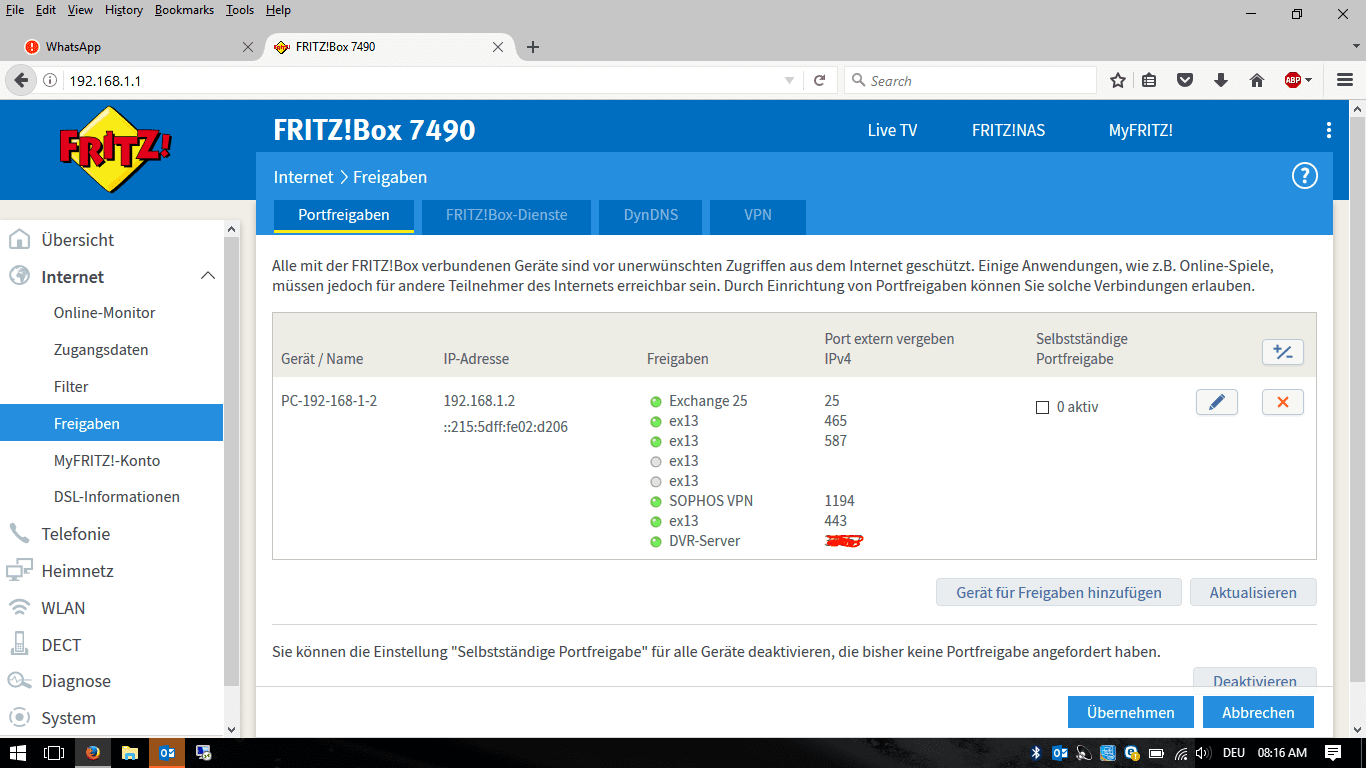Click the pencil edit icon for PC-192-168-1-2
This screenshot has height=768, width=1366.
(1217, 402)
